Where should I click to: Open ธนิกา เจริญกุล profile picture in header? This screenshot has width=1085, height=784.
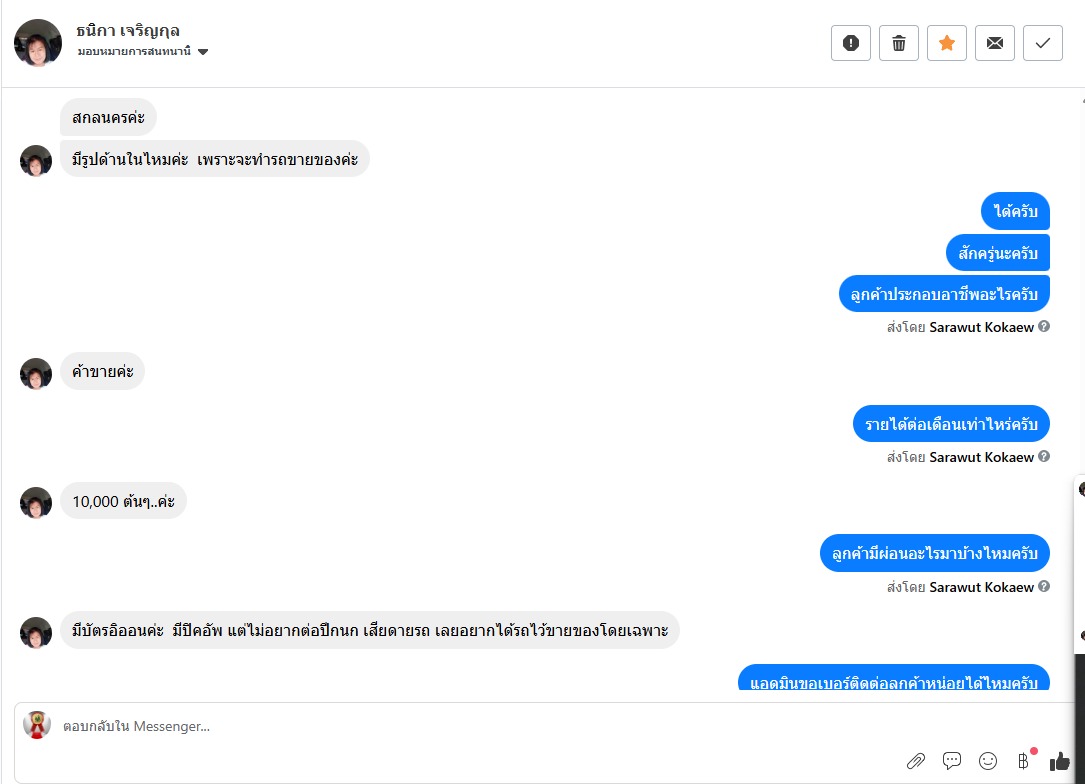tap(38, 43)
